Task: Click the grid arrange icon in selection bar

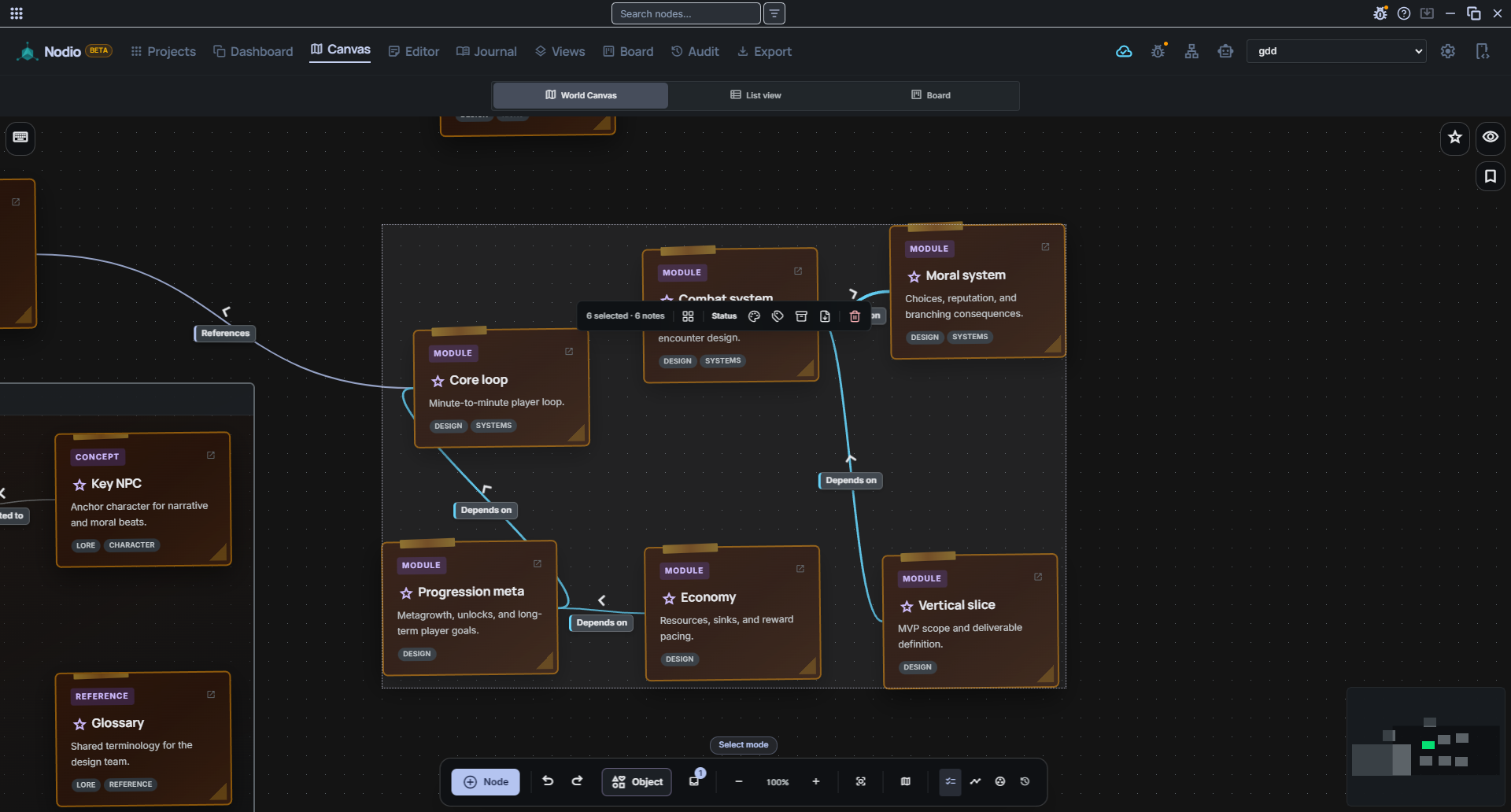Action: pyautogui.click(x=688, y=316)
